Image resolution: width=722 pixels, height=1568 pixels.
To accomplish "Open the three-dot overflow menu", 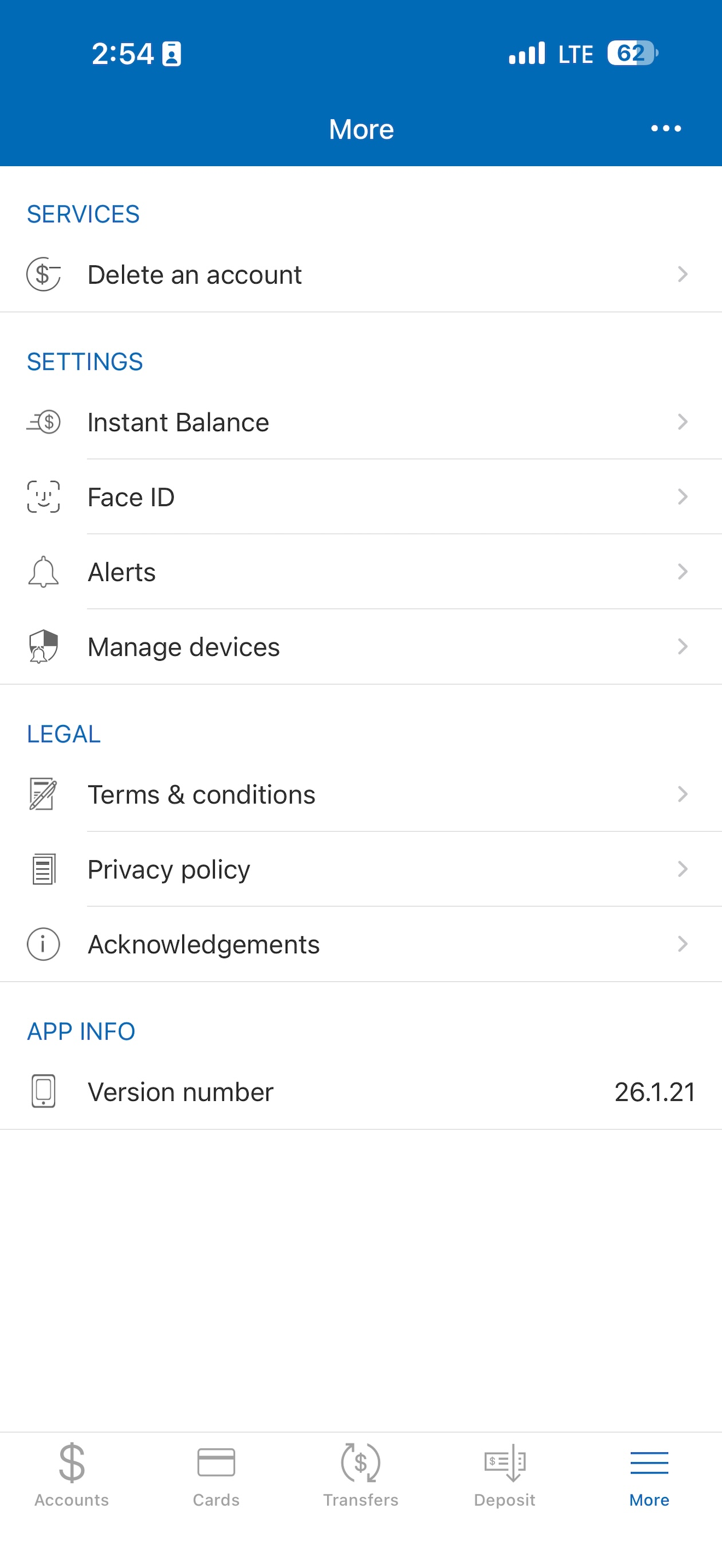I will (x=666, y=128).
